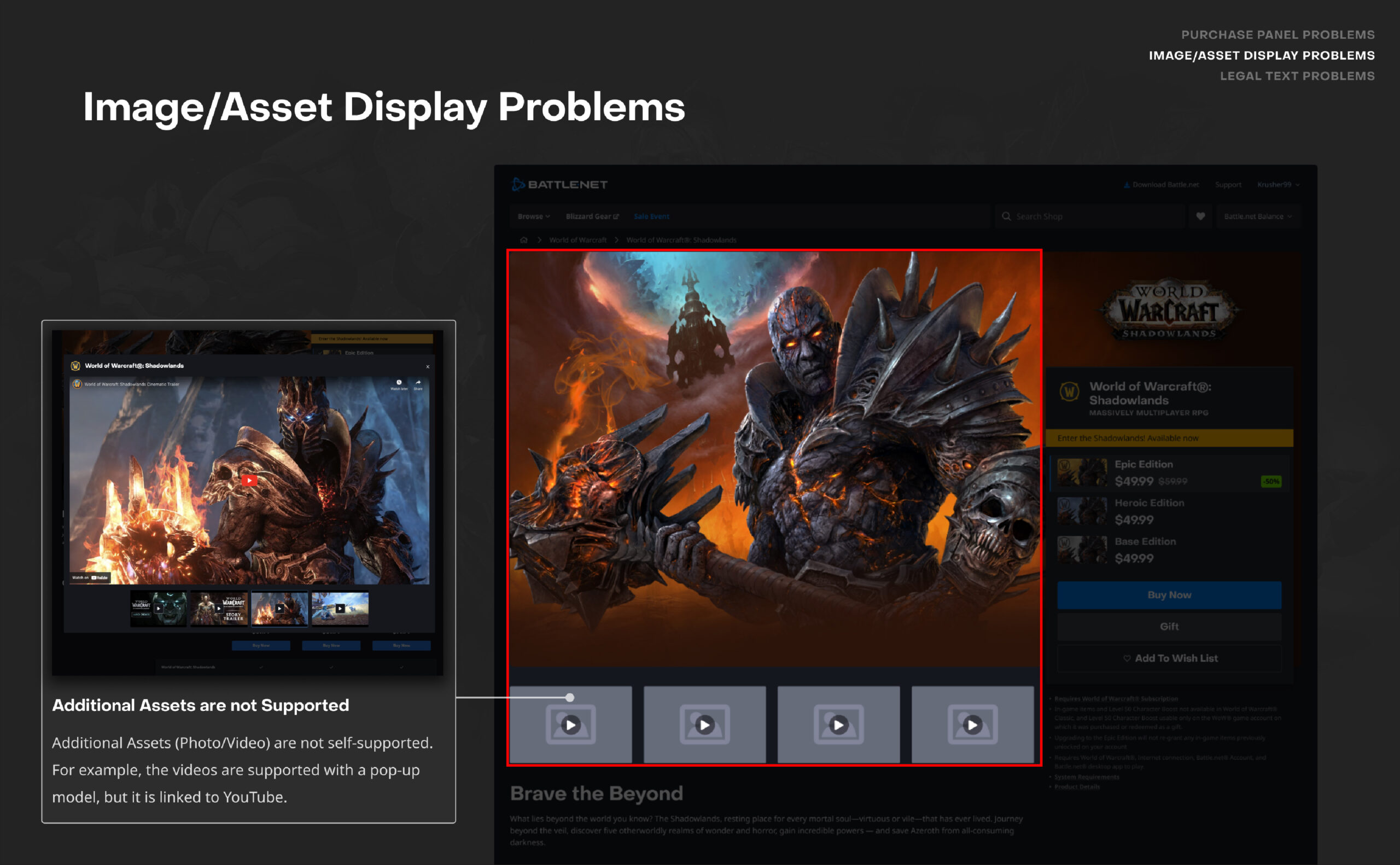The width and height of the screenshot is (1400, 865).
Task: Click the Shadowlands logo above purchase panel
Action: (x=1169, y=311)
